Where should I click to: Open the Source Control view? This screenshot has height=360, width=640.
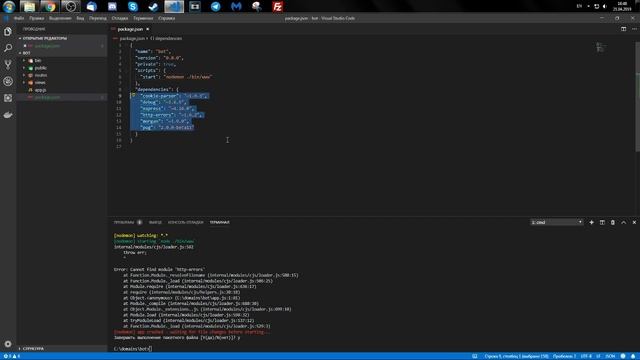click(x=8, y=64)
